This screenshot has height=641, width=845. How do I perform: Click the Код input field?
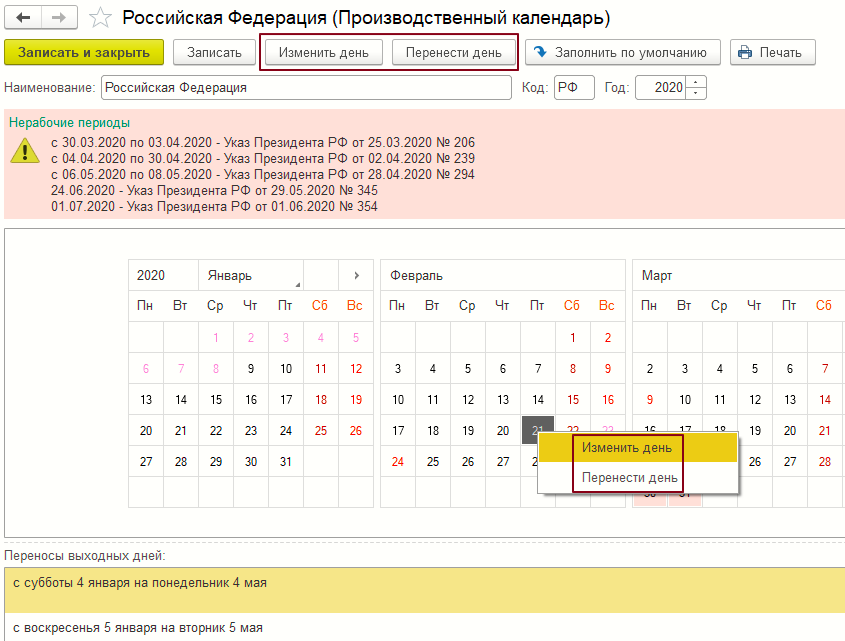pyautogui.click(x=573, y=88)
